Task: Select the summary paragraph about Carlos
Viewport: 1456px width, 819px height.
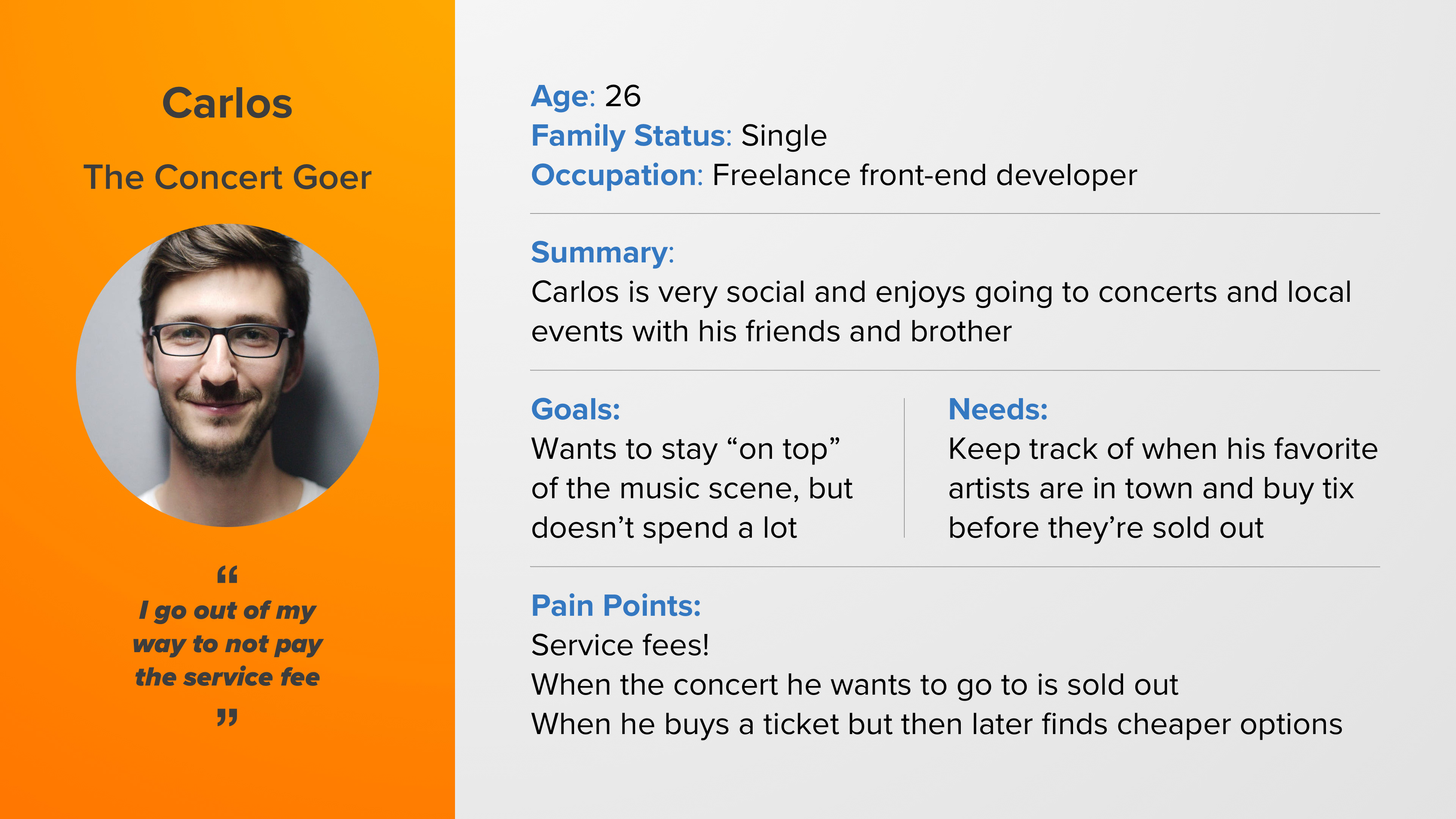Action: [941, 311]
